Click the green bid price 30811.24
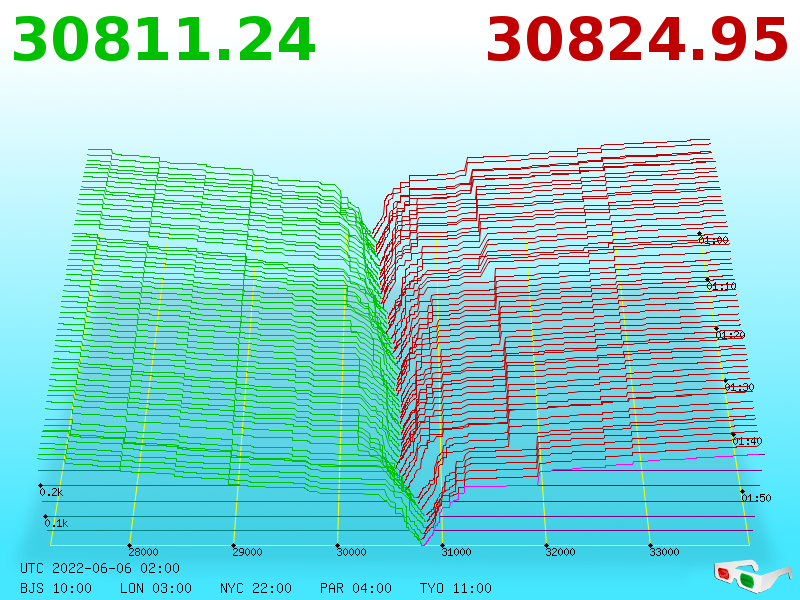This screenshot has width=800, height=600. click(x=164, y=40)
